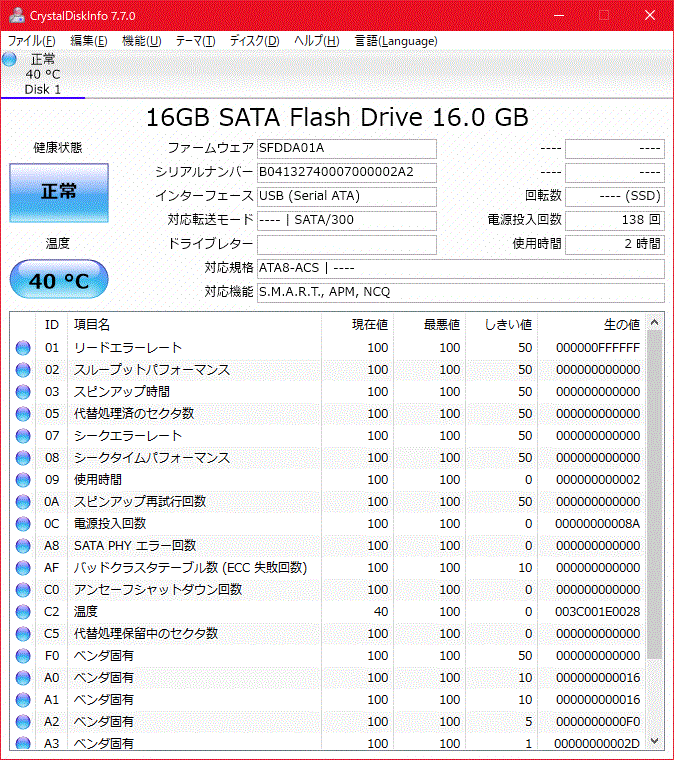Click status orb for 温度 attribute row
674x760 pixels.
coord(23,612)
